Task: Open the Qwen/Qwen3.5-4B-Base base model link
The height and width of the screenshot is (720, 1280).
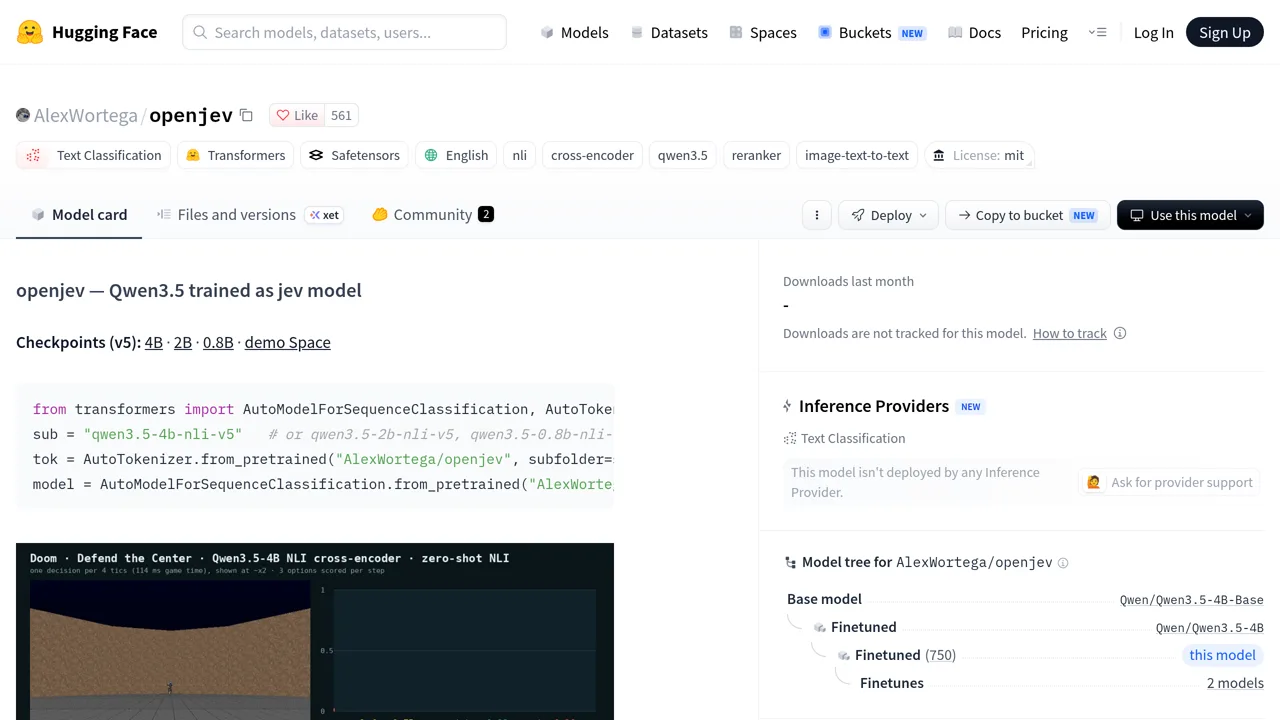Action: click(x=1192, y=600)
